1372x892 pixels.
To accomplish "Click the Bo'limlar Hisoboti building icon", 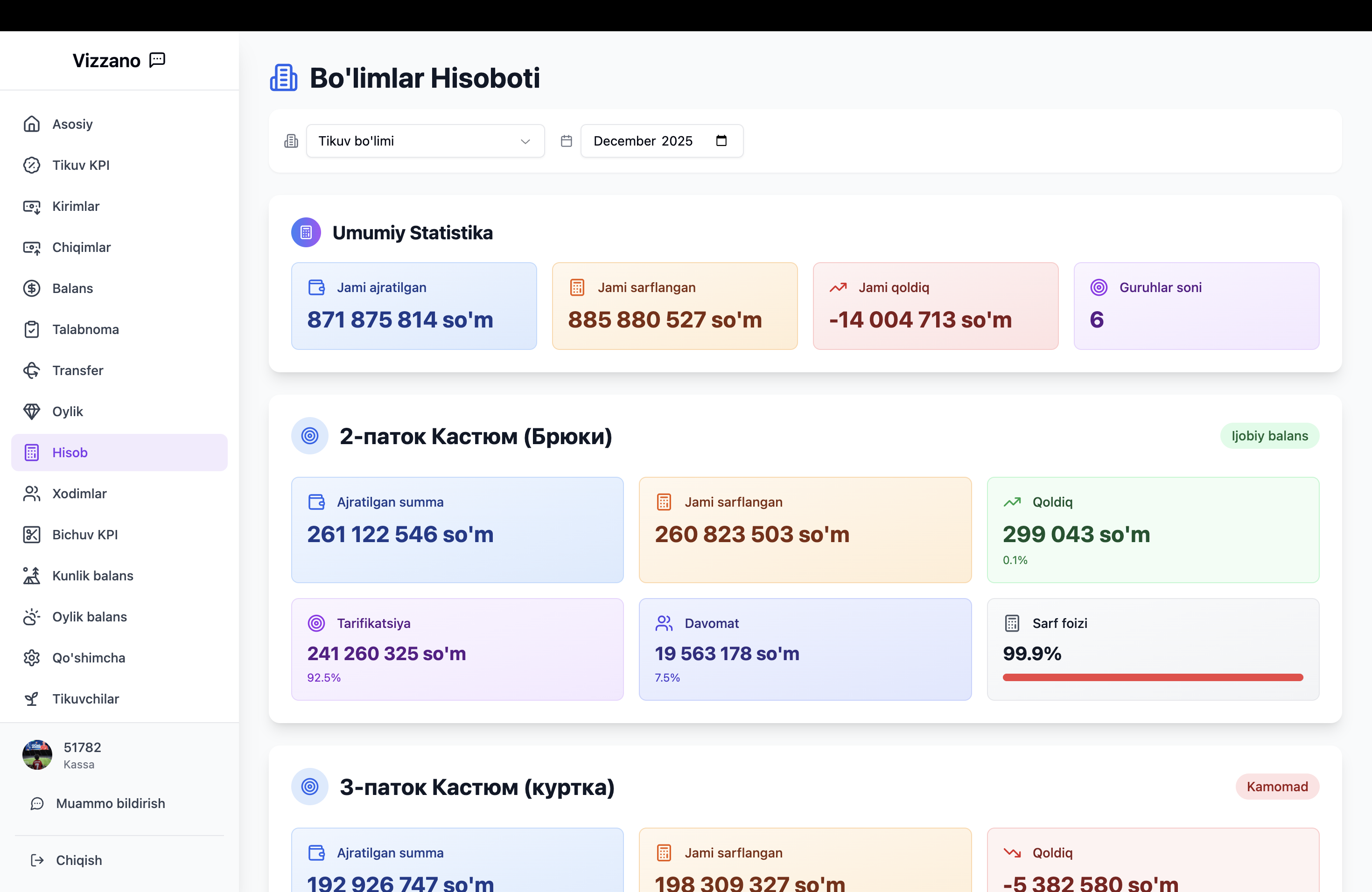I will 284,78.
